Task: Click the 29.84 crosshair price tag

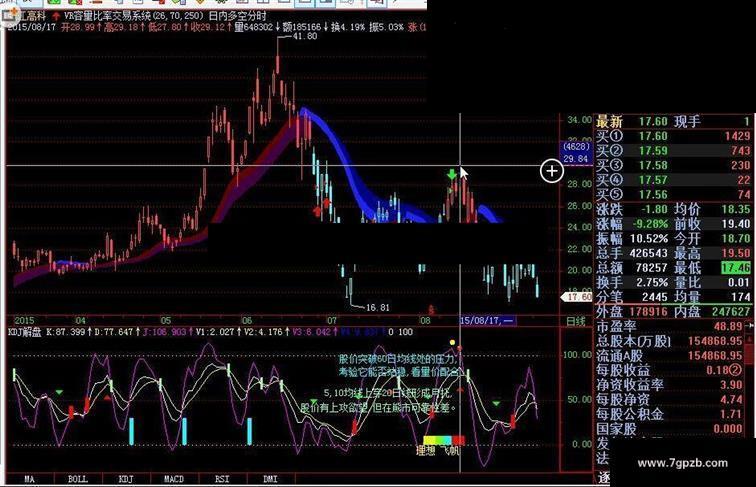Action: coord(576,159)
